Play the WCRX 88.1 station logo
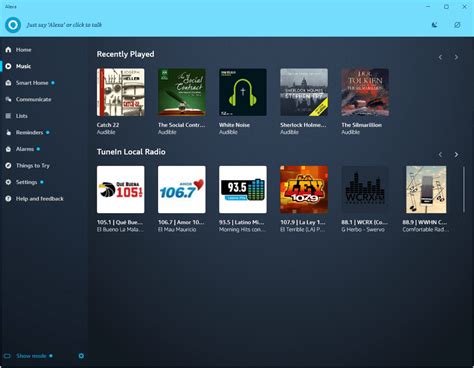This screenshot has width=474, height=368. (365, 190)
